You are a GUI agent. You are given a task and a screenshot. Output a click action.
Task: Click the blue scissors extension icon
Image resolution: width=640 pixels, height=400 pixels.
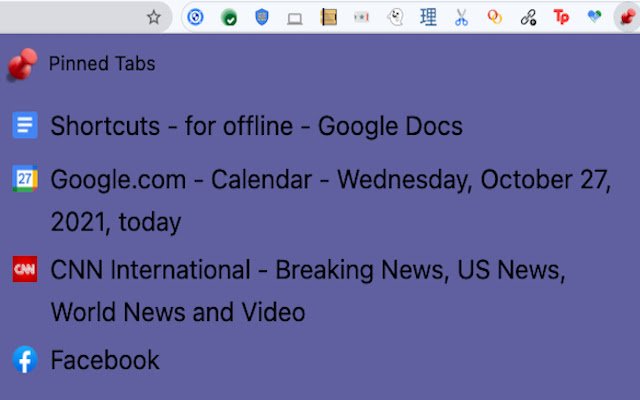461,17
